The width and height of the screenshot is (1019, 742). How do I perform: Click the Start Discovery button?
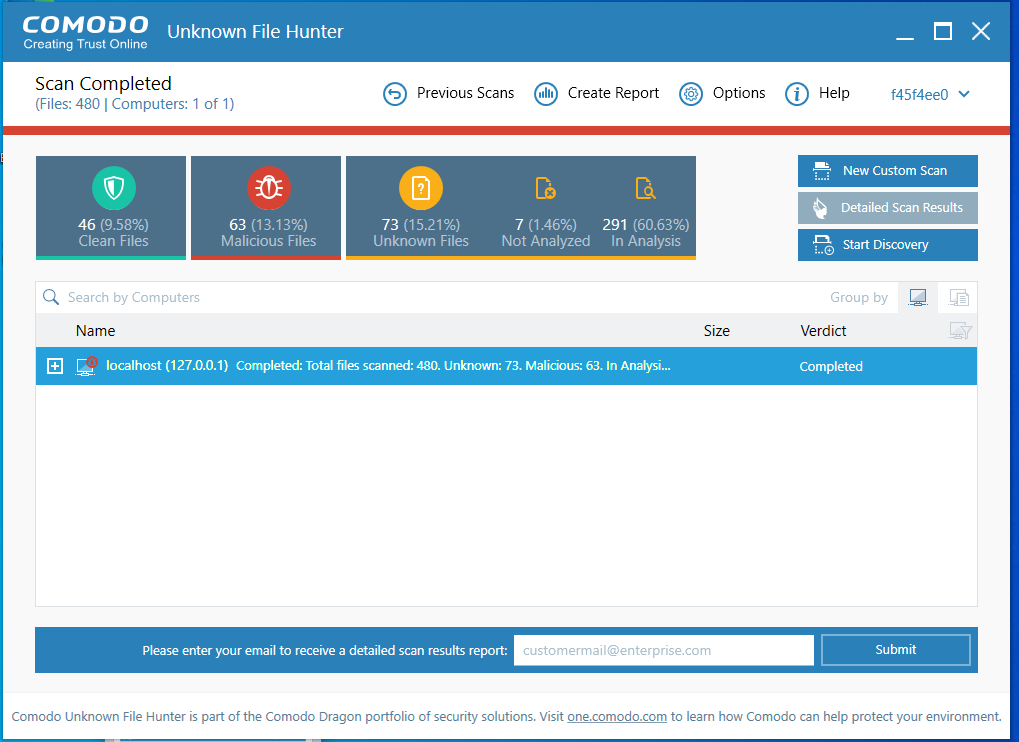coord(888,245)
